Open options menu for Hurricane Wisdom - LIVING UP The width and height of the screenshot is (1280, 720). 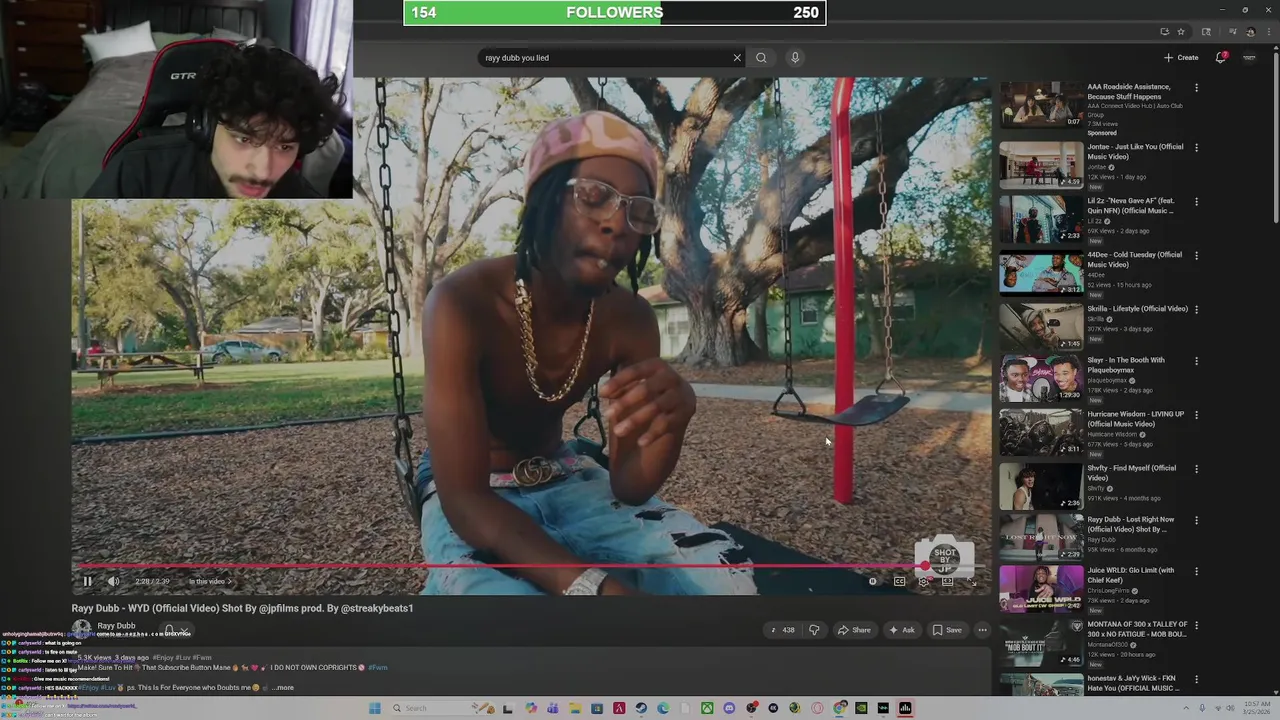tap(1196, 416)
